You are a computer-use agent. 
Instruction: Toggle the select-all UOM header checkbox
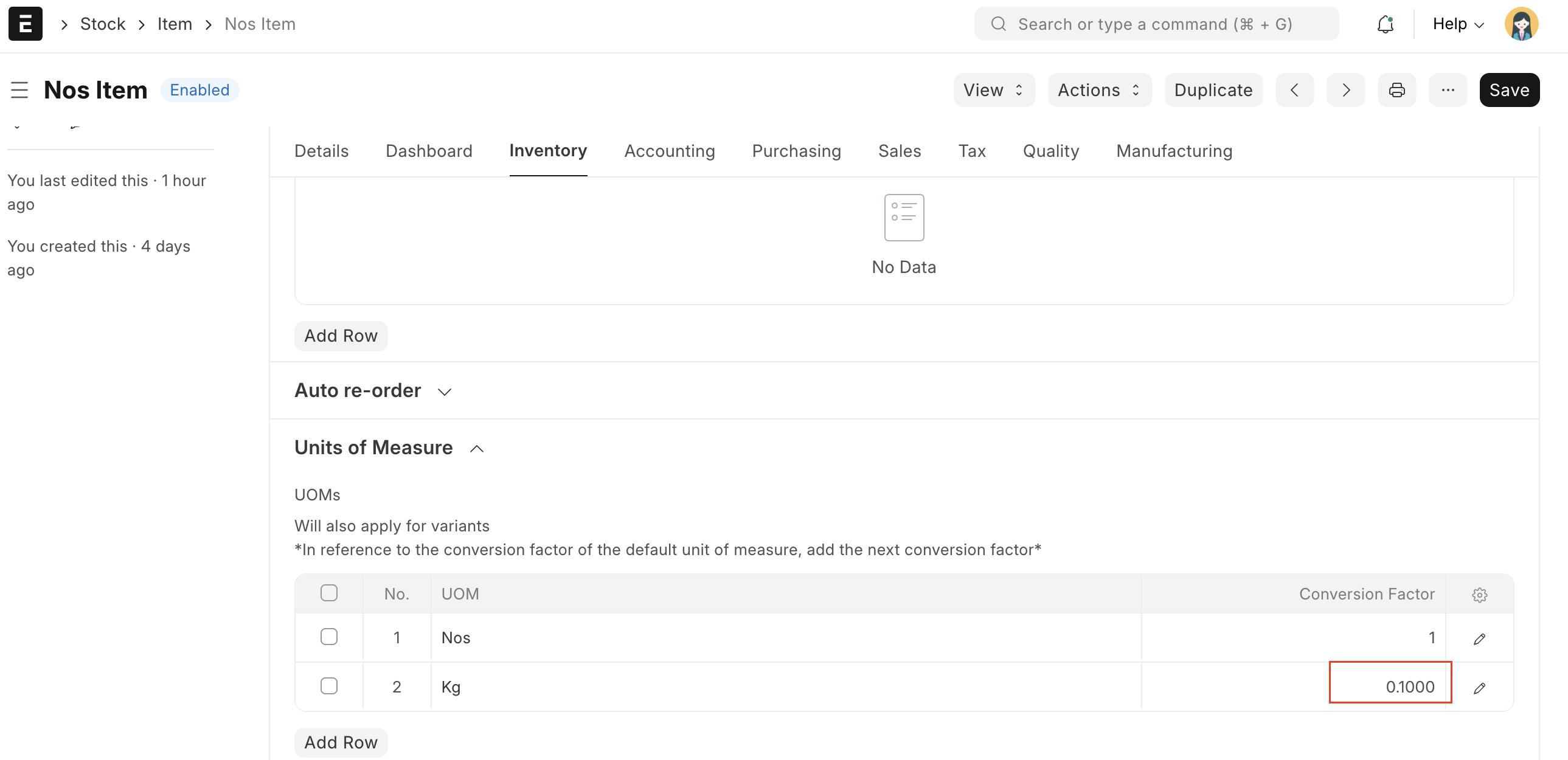pyautogui.click(x=328, y=593)
